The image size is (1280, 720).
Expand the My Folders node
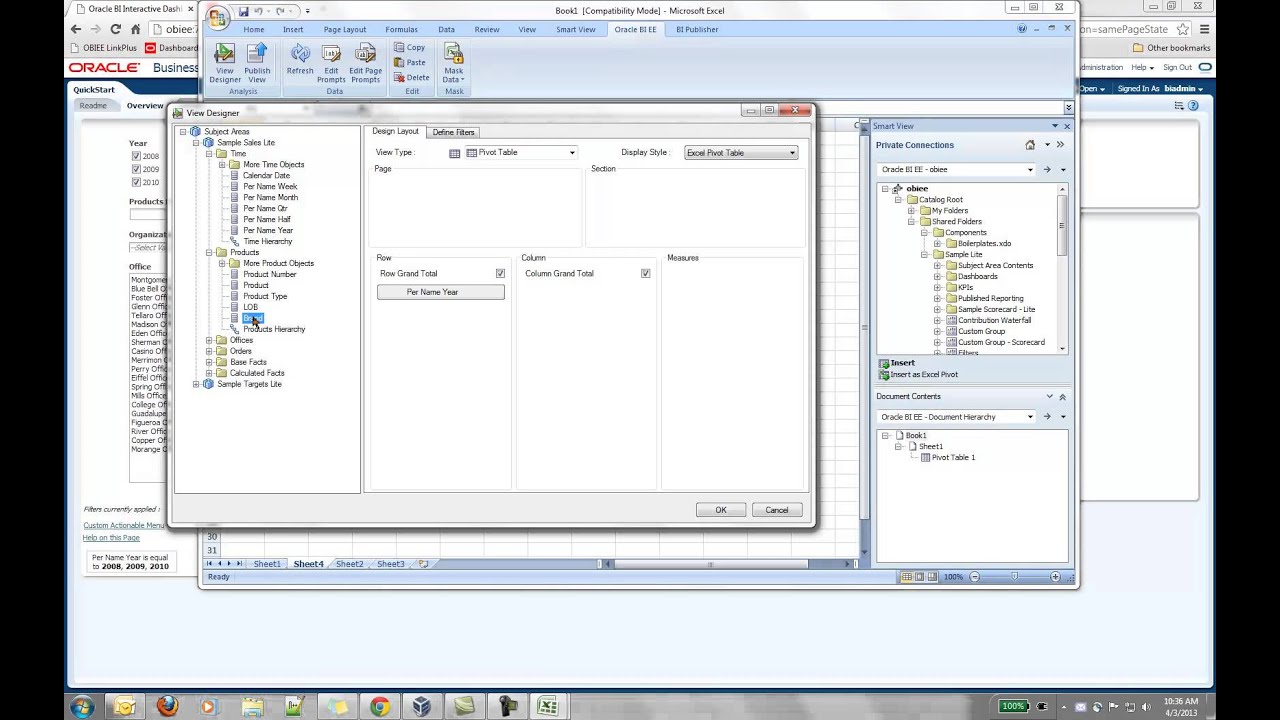pyautogui.click(x=911, y=211)
